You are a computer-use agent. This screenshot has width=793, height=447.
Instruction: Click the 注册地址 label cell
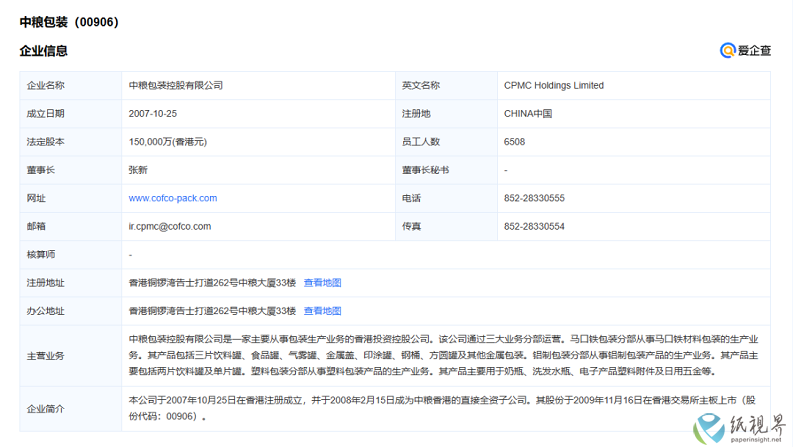(x=71, y=283)
